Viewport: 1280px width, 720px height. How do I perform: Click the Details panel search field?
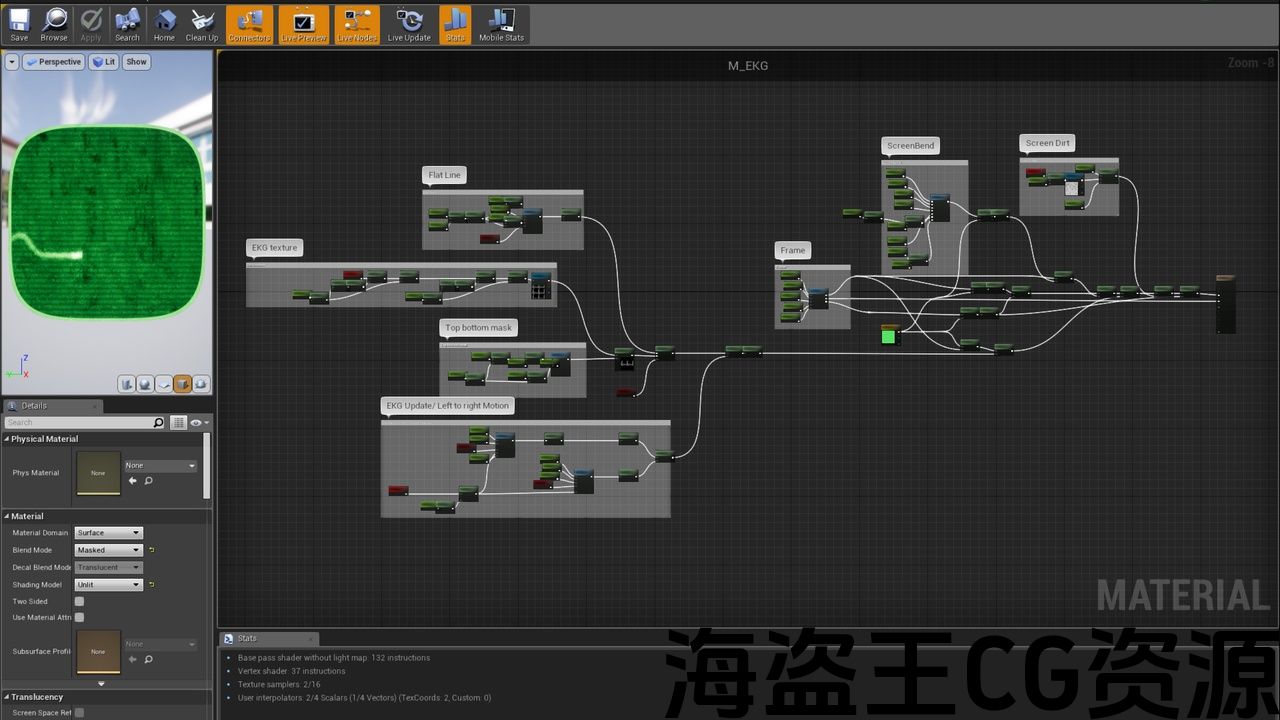pos(80,423)
